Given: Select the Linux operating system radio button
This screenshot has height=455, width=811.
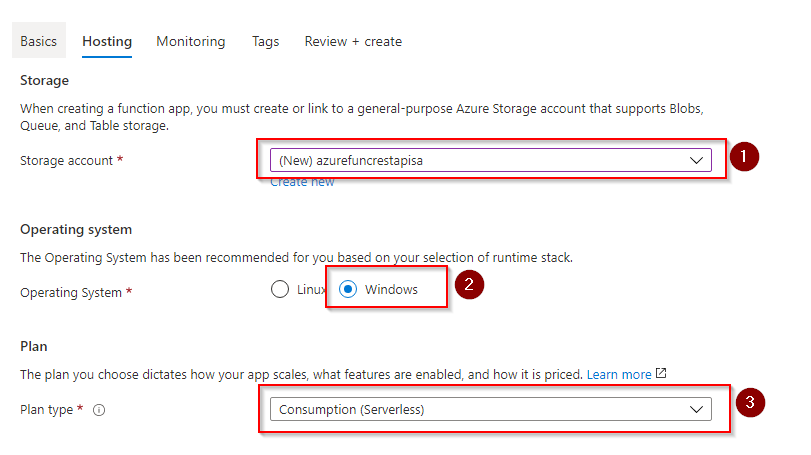Looking at the screenshot, I should [280, 289].
